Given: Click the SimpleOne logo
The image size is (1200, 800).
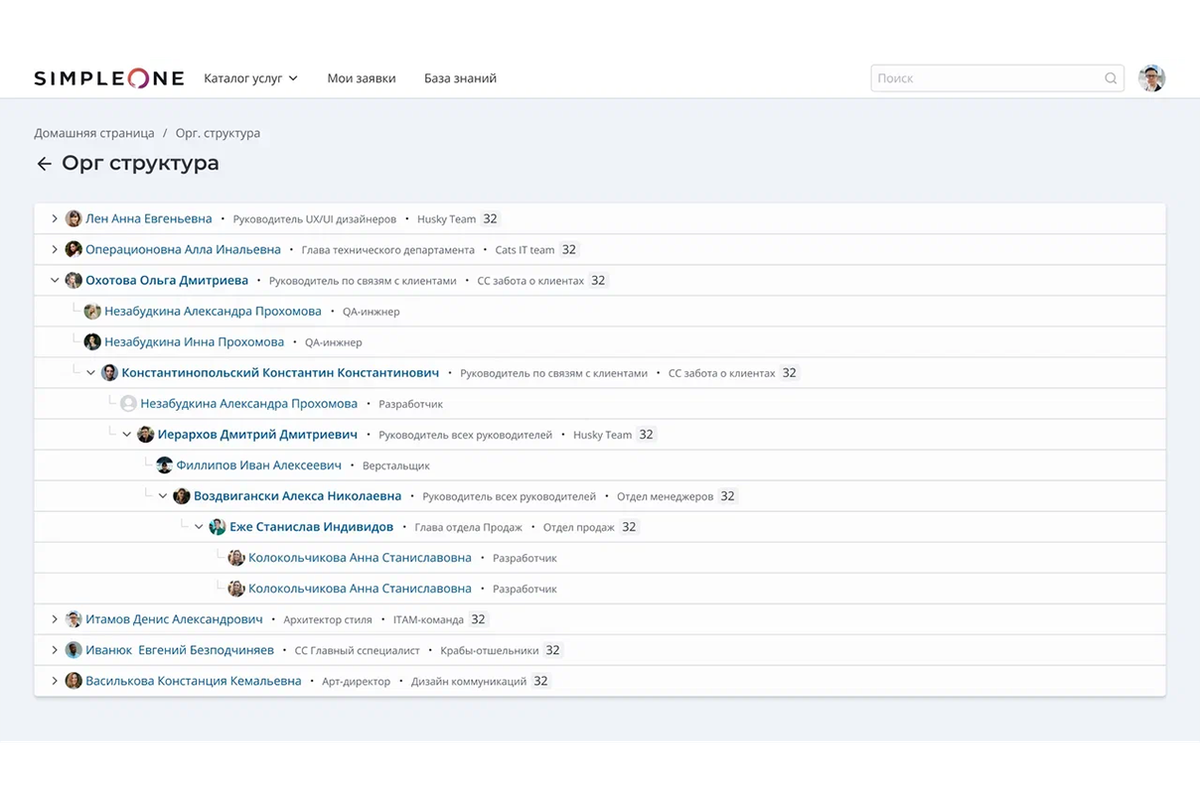Looking at the screenshot, I should click(x=109, y=78).
